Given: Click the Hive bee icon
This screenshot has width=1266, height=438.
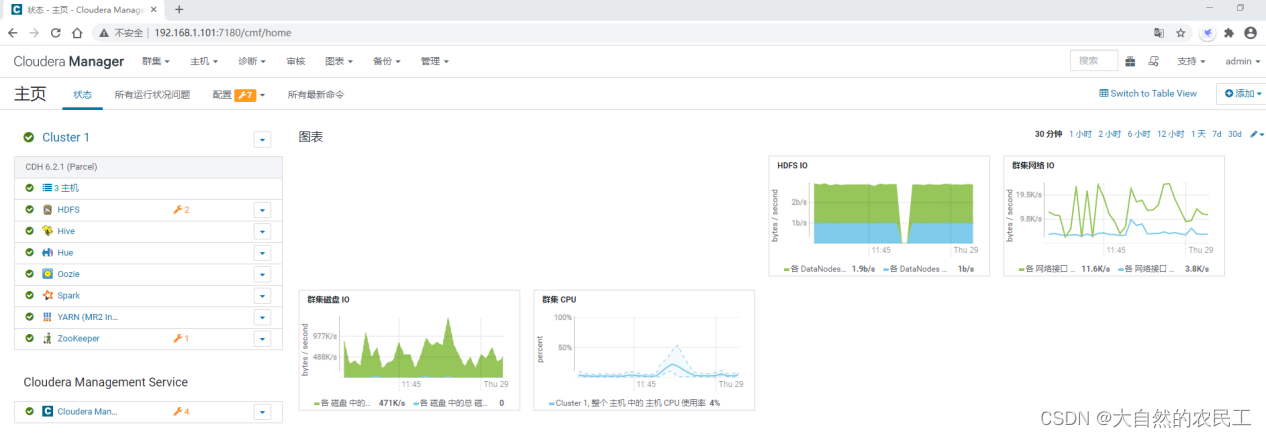Looking at the screenshot, I should click(x=47, y=231).
